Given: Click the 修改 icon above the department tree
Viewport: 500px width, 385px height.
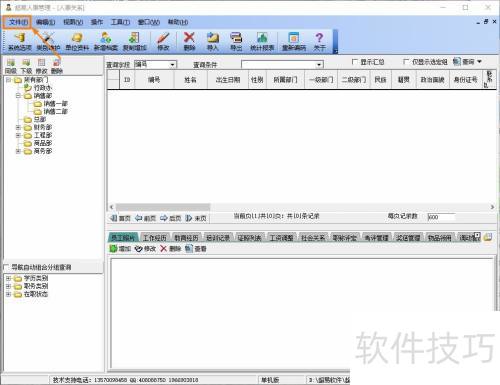Looking at the screenshot, I should pos(41,66).
